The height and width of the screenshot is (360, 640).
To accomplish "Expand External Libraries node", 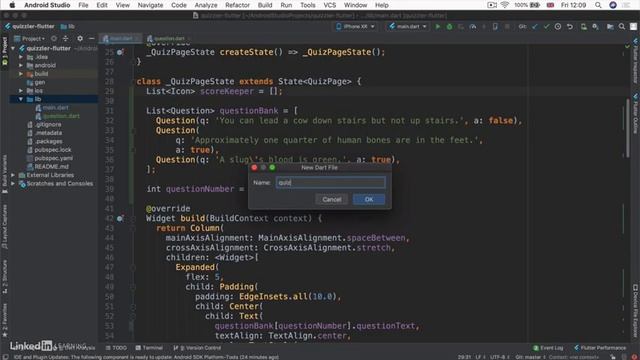I will [x=13, y=175].
